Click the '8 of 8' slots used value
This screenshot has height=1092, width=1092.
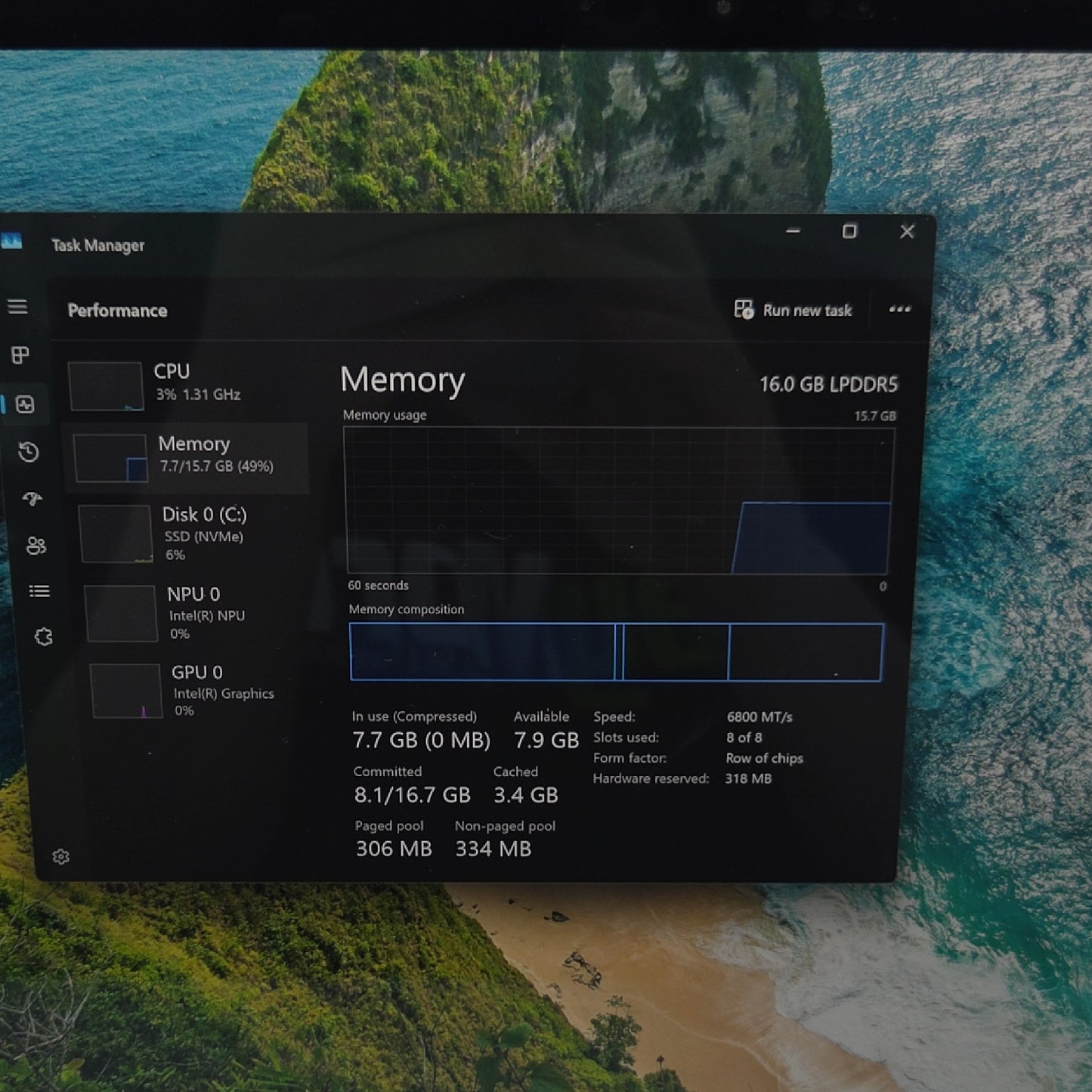click(x=744, y=738)
